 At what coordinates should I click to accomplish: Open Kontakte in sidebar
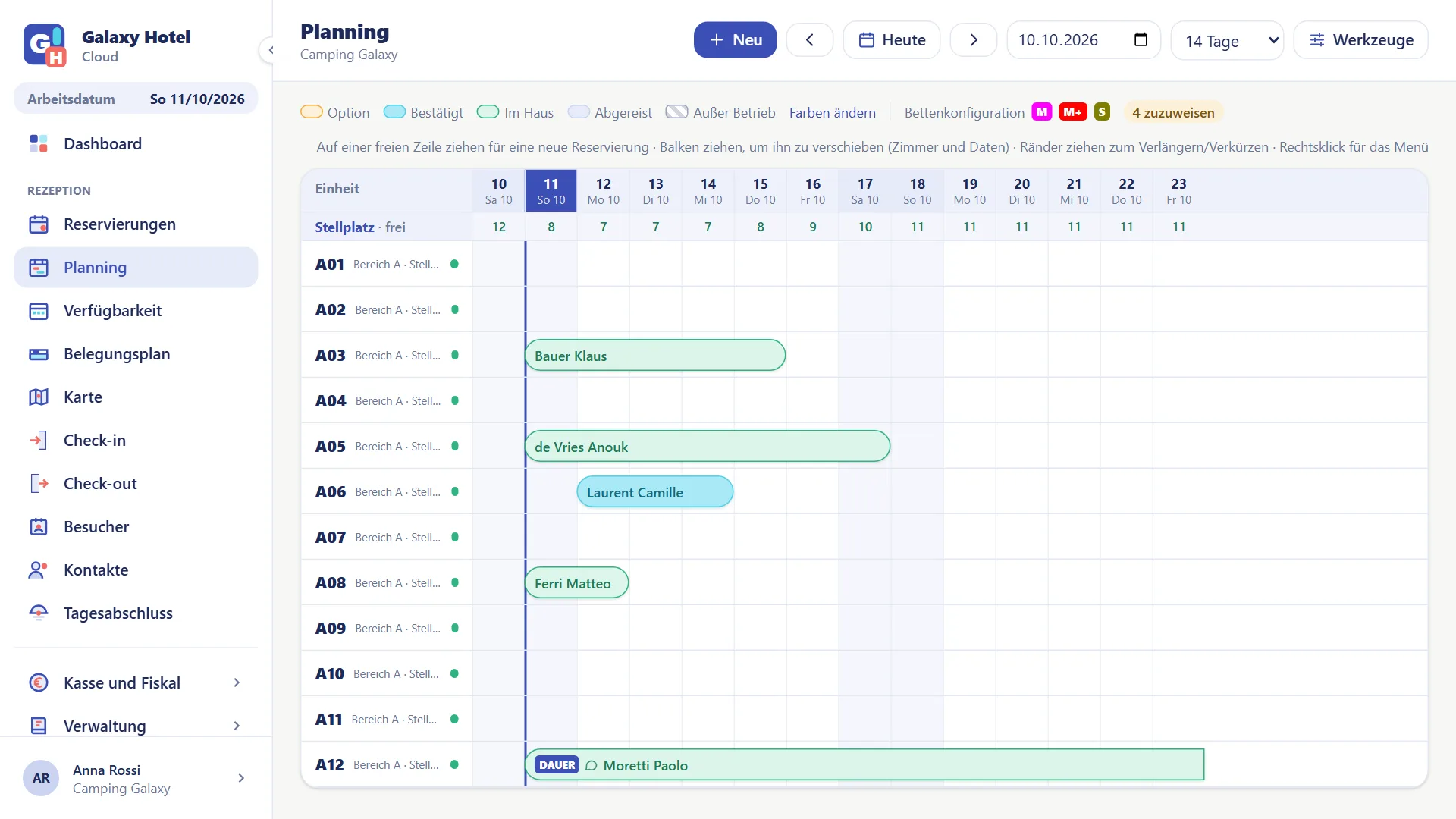(136, 570)
